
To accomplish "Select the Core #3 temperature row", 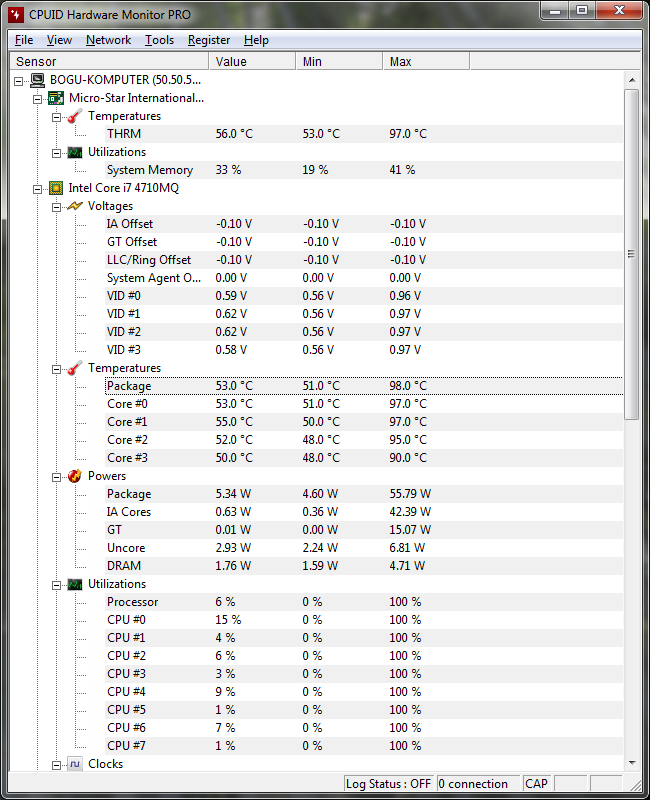I will coord(364,458).
